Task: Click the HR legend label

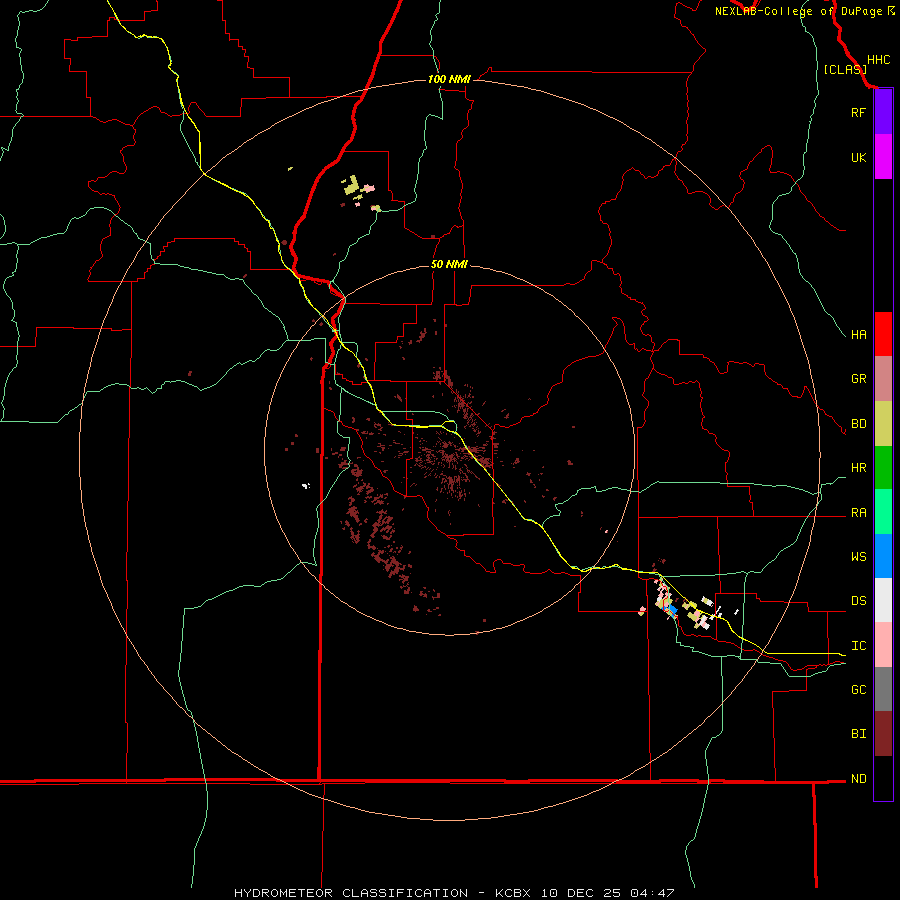Action: [858, 468]
